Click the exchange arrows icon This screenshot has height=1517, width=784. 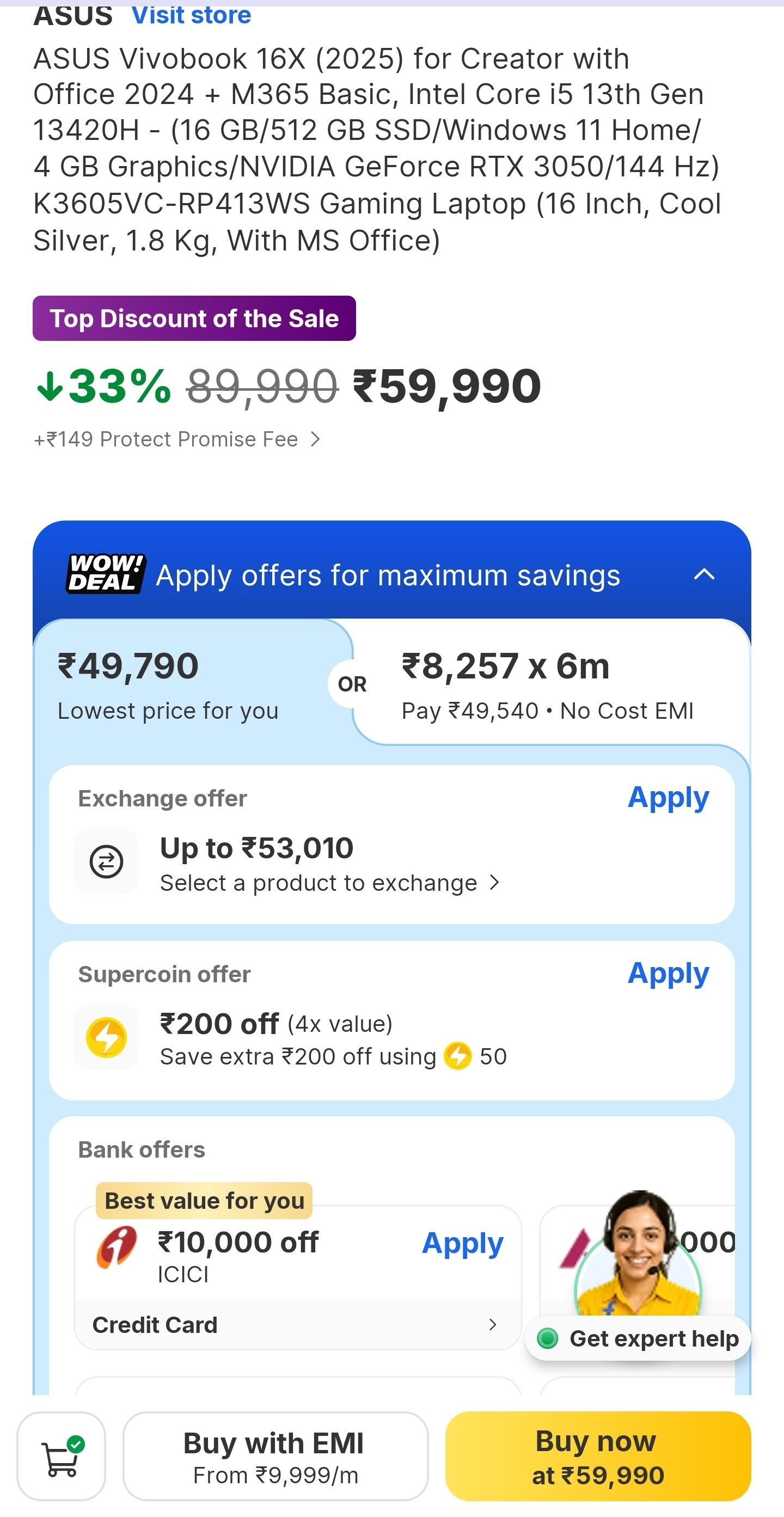(x=106, y=861)
